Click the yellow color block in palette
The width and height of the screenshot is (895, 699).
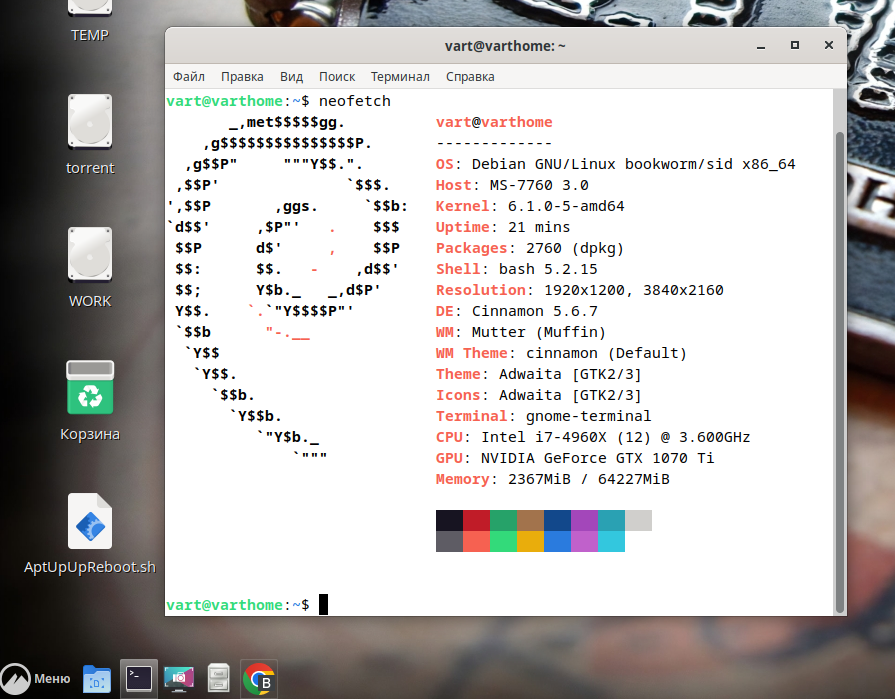pyautogui.click(x=530, y=542)
